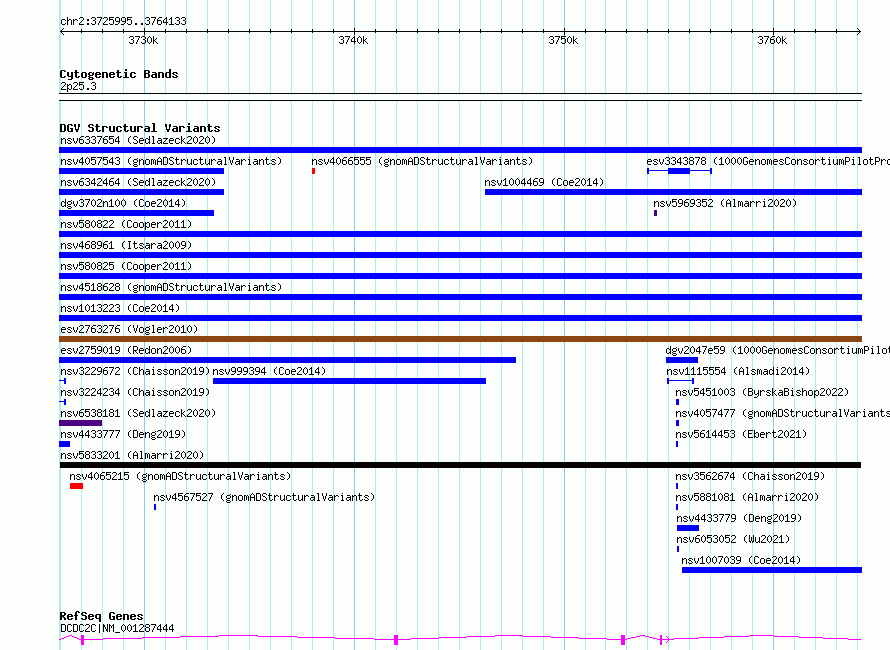The image size is (890, 650).
Task: Click the blue nsv4433777 variant bar
Action: click(x=65, y=444)
